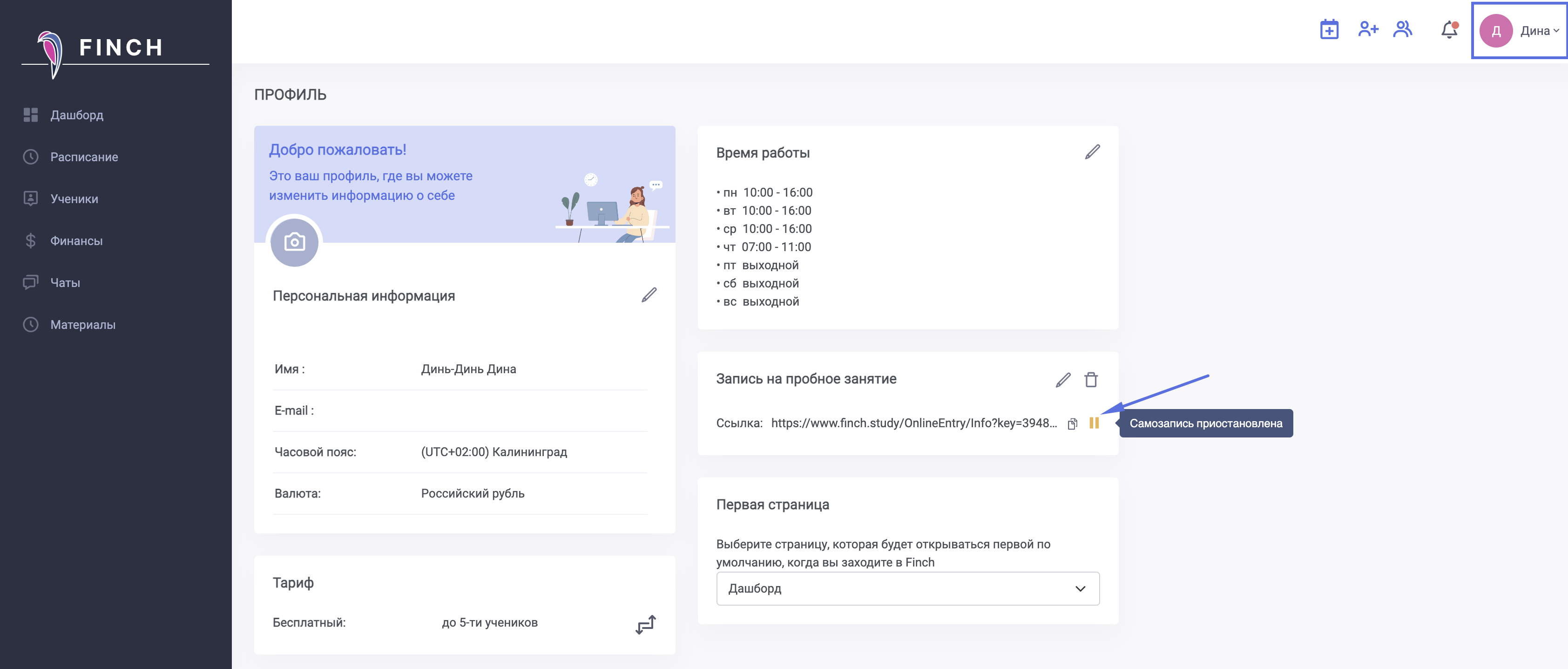Open the first page Дашборд dropdown
The image size is (1568, 669).
[907, 588]
